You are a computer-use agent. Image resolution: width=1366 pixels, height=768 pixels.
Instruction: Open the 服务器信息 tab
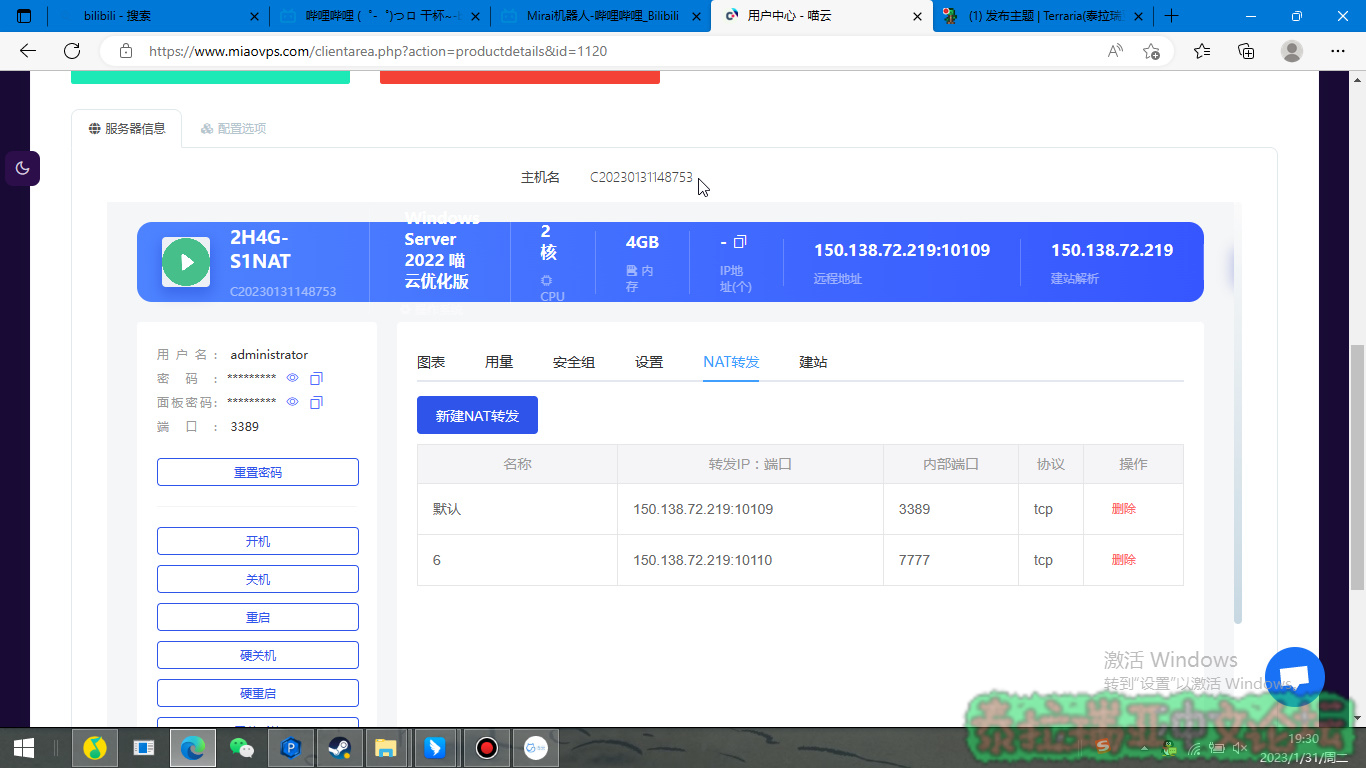point(127,128)
